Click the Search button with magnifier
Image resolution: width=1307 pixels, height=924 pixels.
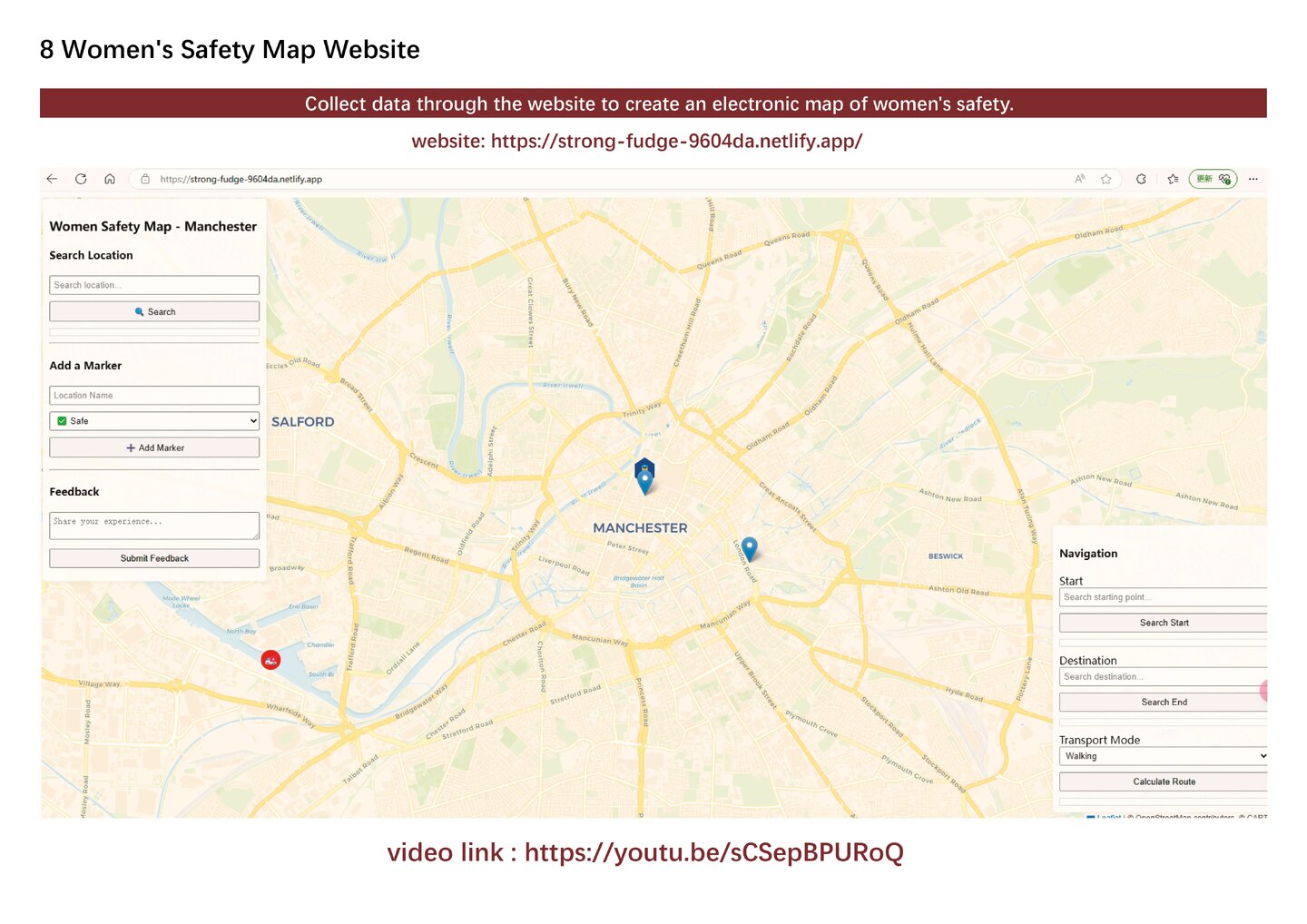tap(154, 311)
